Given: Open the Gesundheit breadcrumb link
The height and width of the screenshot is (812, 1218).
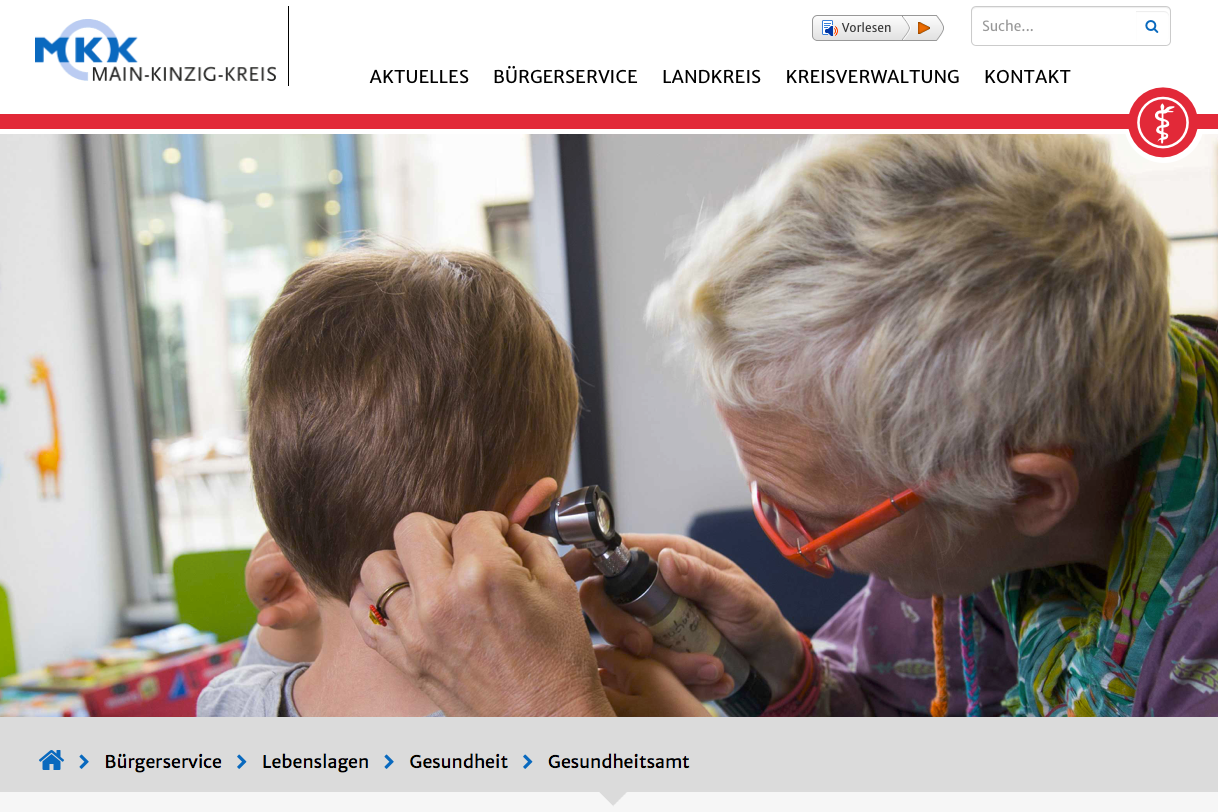Looking at the screenshot, I should pos(459,762).
